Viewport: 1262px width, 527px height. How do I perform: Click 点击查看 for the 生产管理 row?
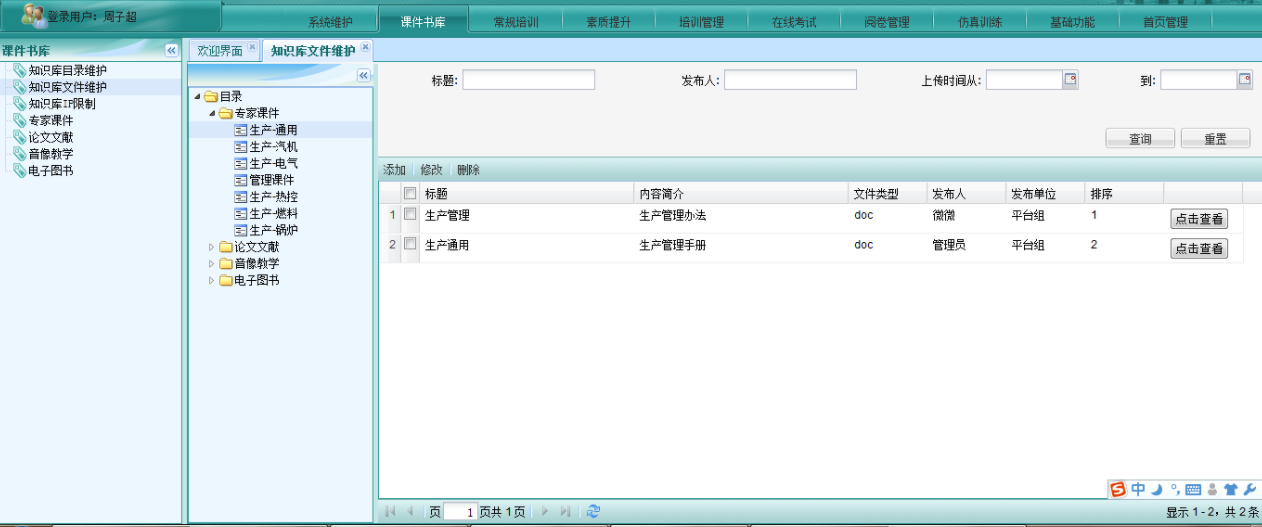[x=1198, y=219]
